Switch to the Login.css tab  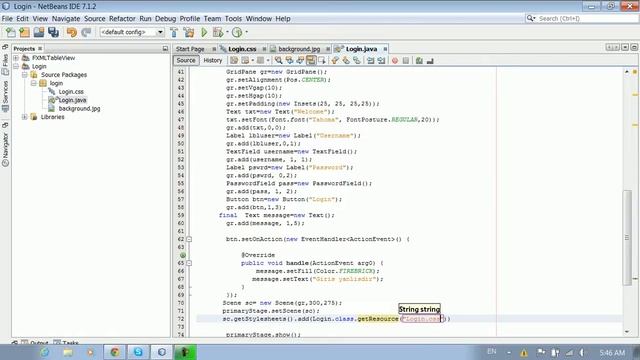pyautogui.click(x=242, y=49)
